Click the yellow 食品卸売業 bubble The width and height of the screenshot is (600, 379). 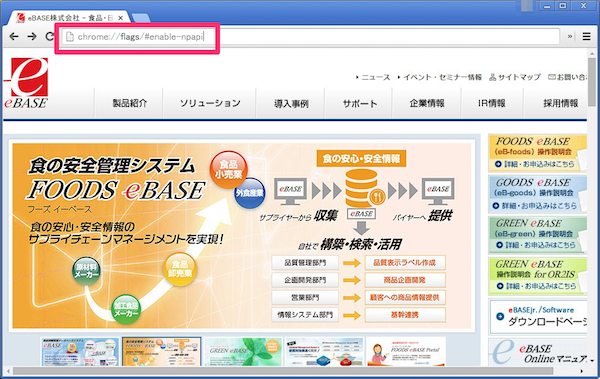(x=180, y=270)
